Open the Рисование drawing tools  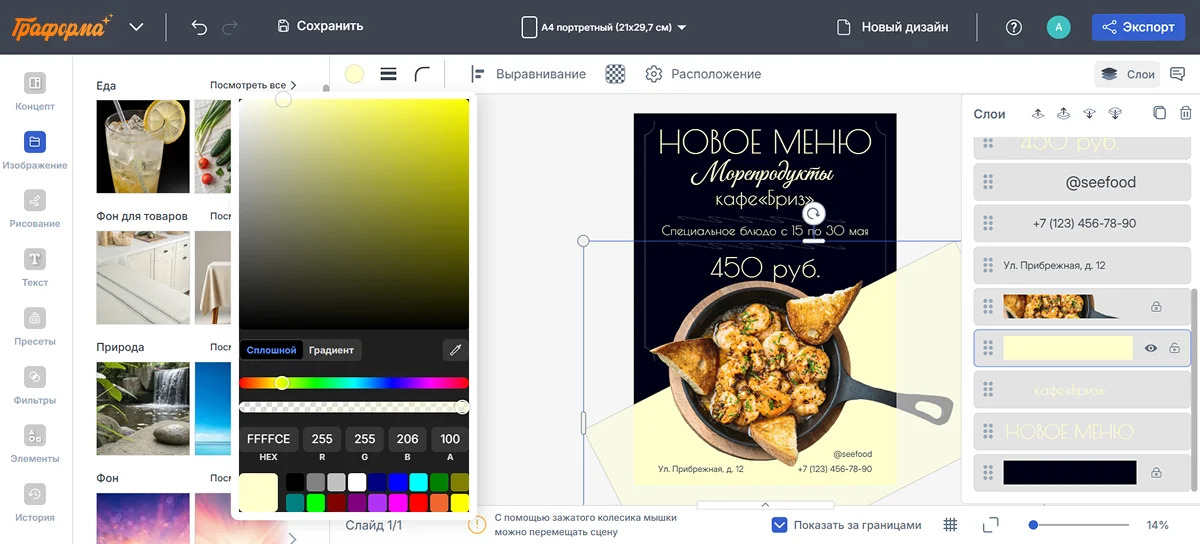34,209
